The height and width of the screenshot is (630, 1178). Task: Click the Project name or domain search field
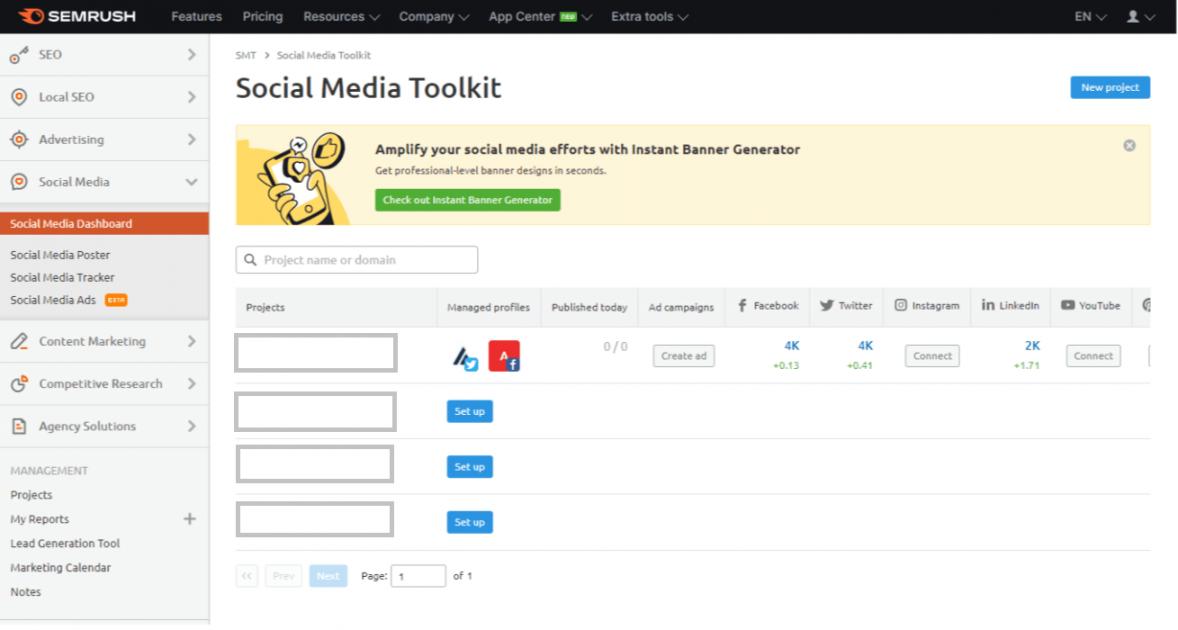[357, 260]
